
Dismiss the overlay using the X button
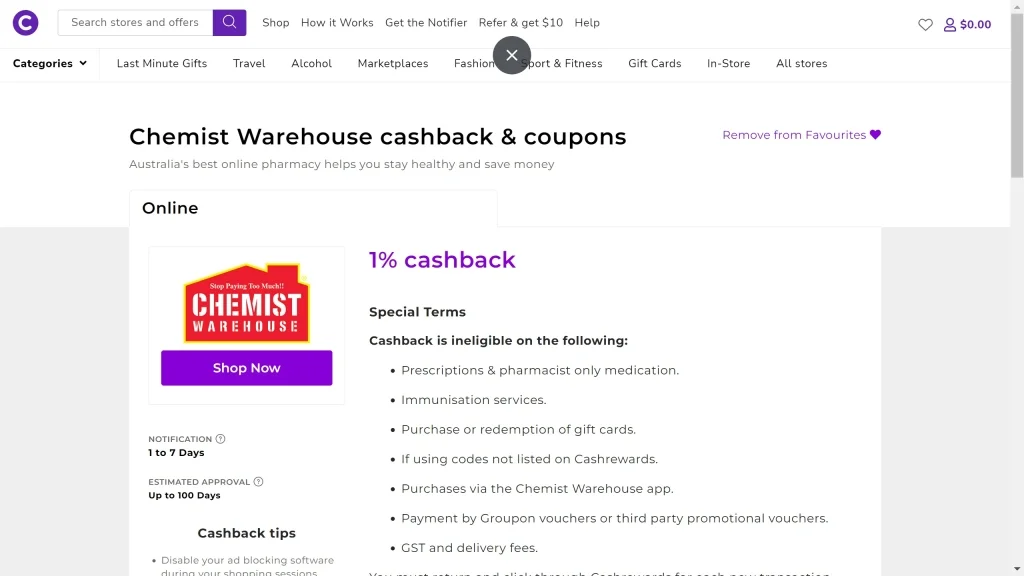512,55
